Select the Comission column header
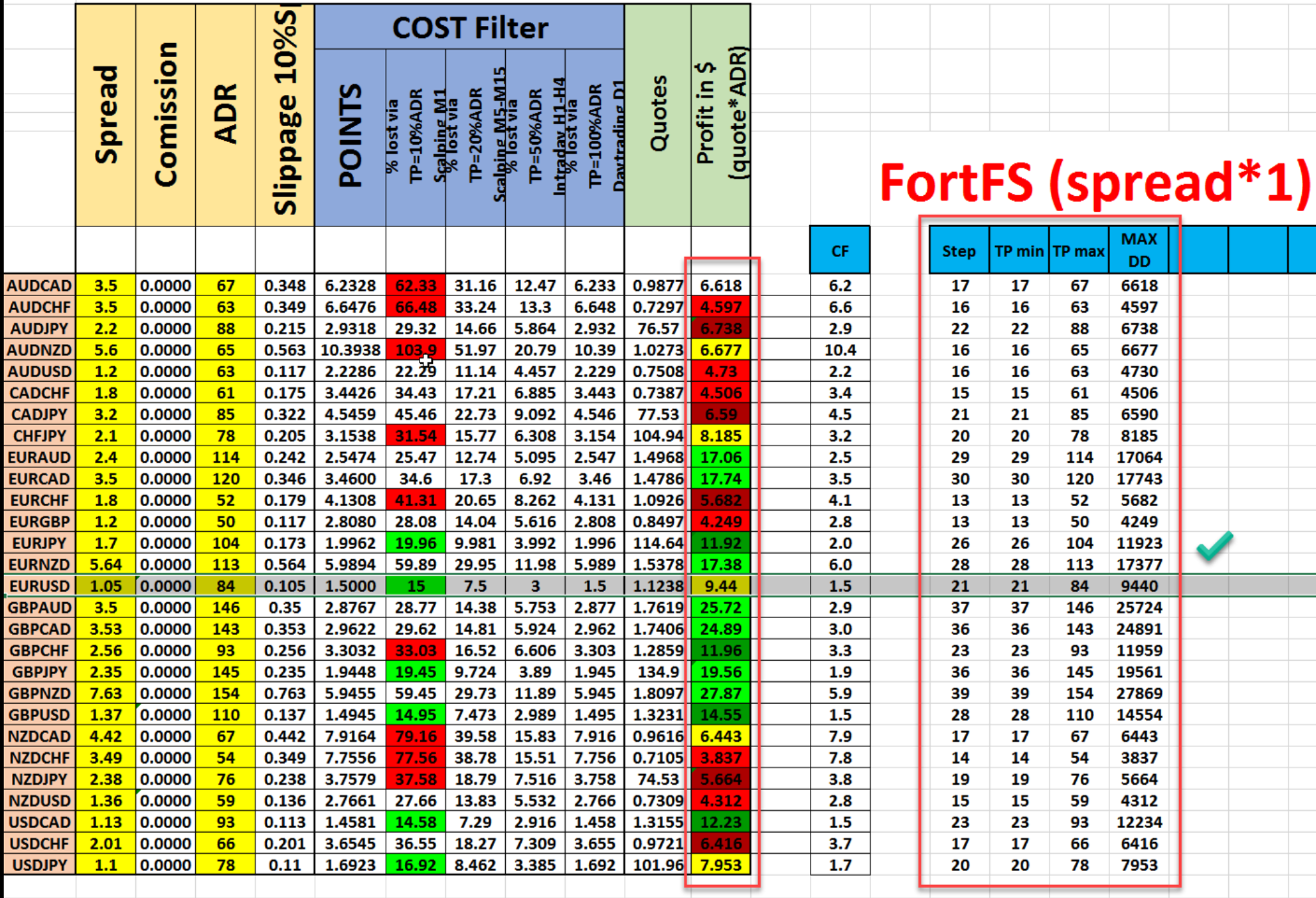Image resolution: width=1316 pixels, height=898 pixels. (165, 115)
